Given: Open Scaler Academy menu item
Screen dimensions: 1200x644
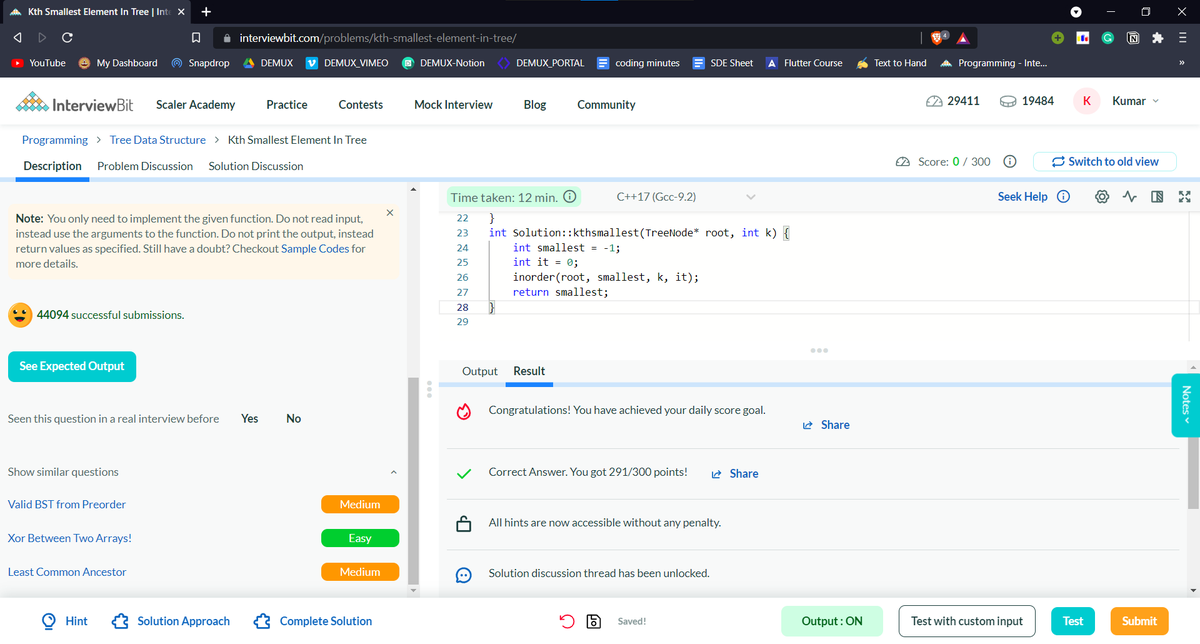Looking at the screenshot, I should click(x=196, y=104).
